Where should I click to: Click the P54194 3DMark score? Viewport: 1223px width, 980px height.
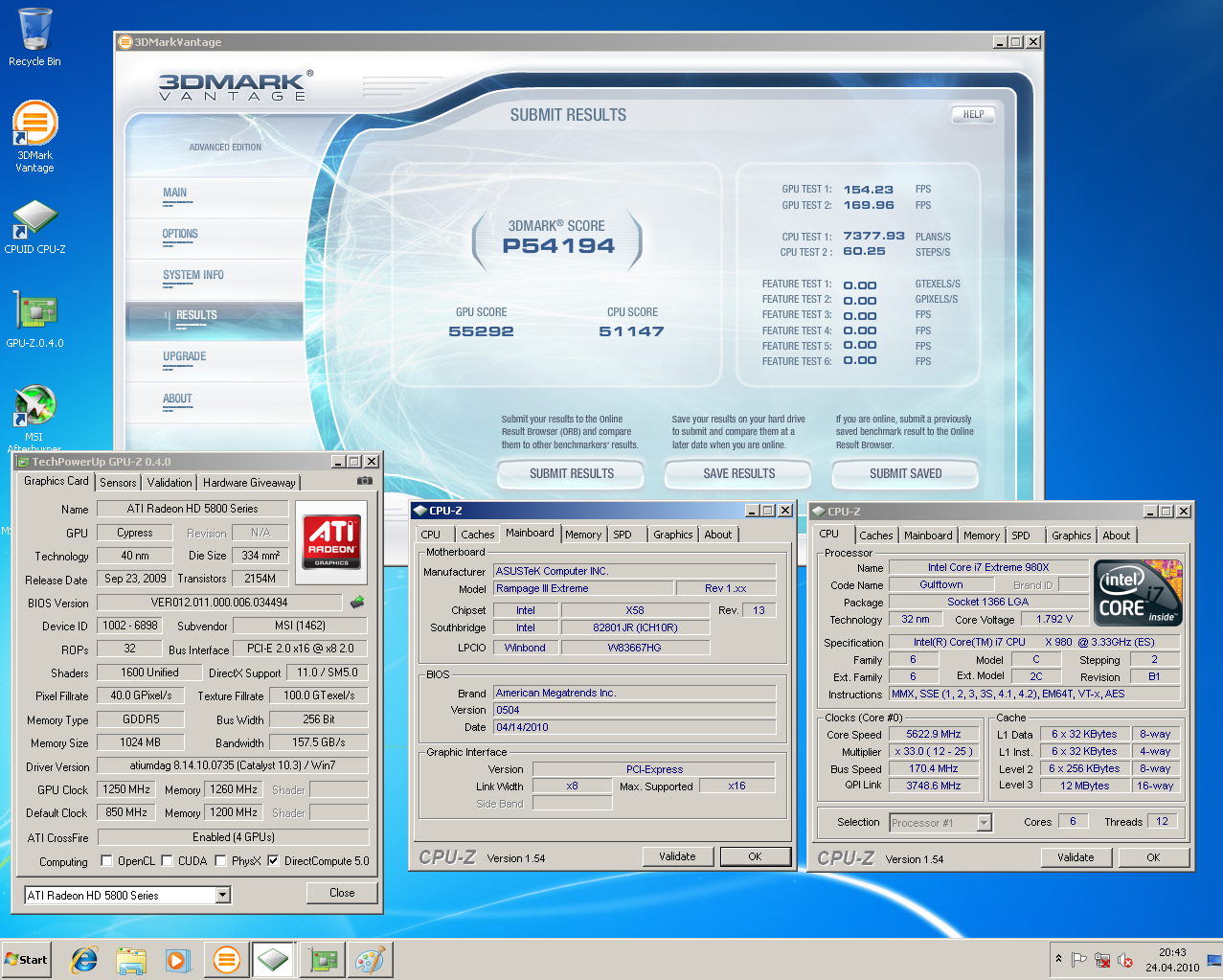558,246
